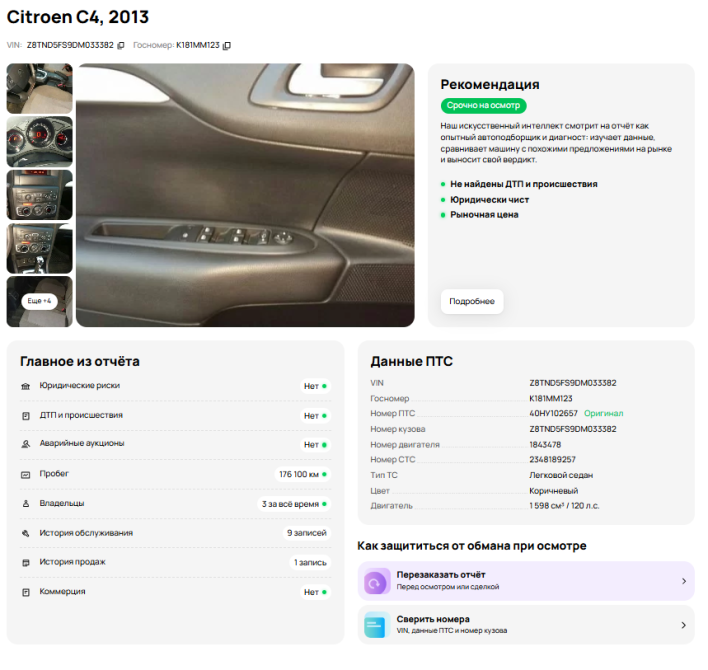Click the Citroen C4, 2013 title
The width and height of the screenshot is (708, 670).
pyautogui.click(x=78, y=17)
